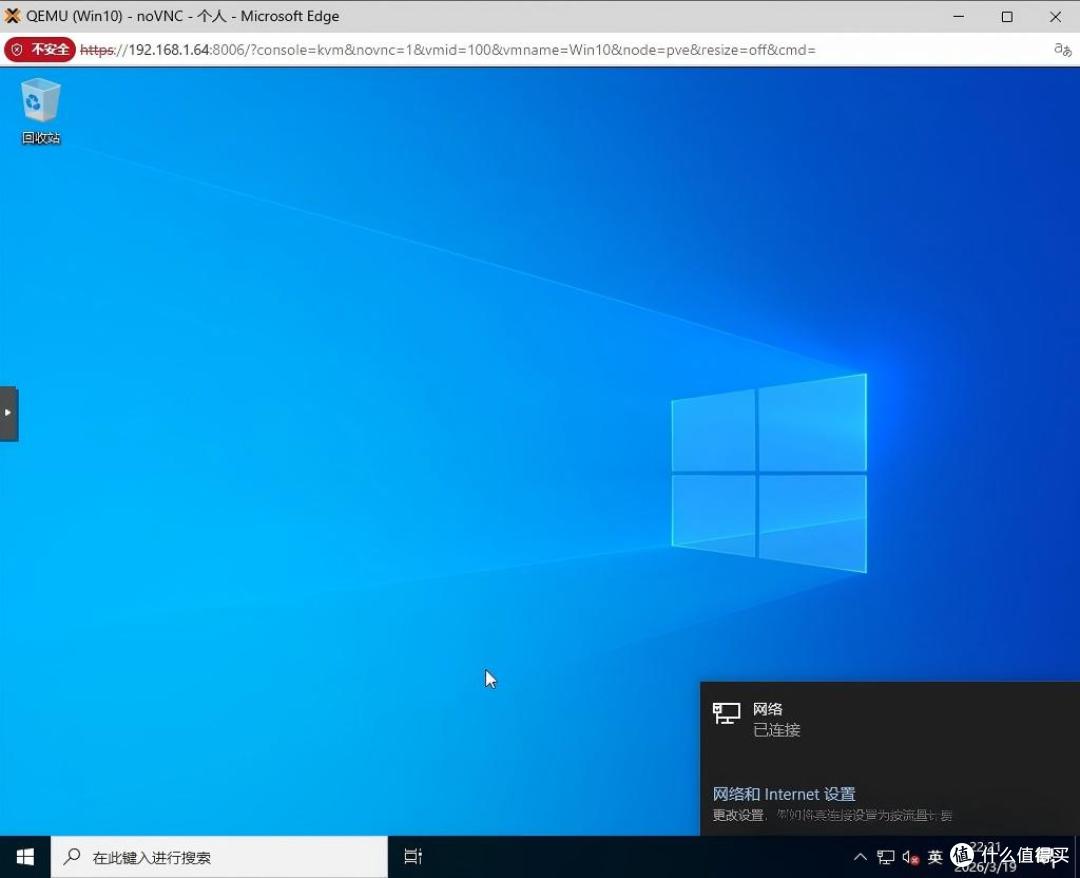
Task: Maximize the Edge window
Action: (1007, 16)
